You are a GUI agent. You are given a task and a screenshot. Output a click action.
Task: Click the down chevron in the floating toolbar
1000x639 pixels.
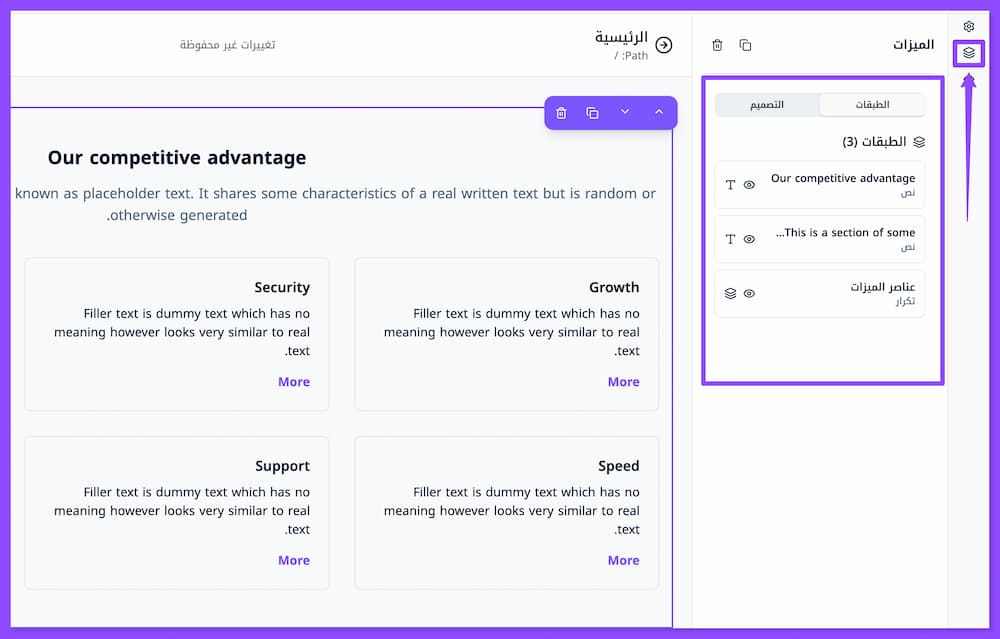pyautogui.click(x=625, y=112)
